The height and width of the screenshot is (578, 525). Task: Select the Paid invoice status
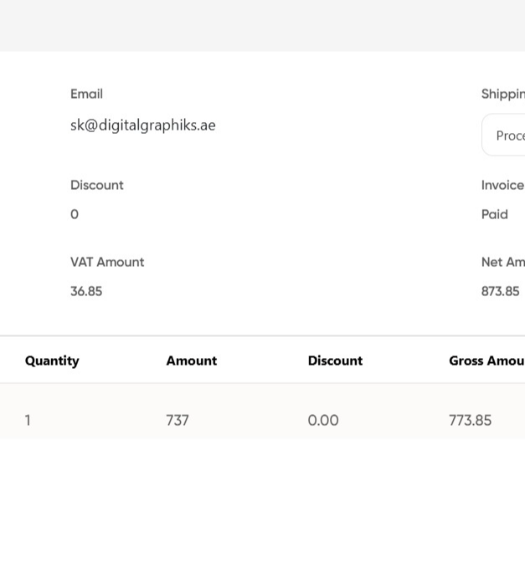click(x=494, y=214)
